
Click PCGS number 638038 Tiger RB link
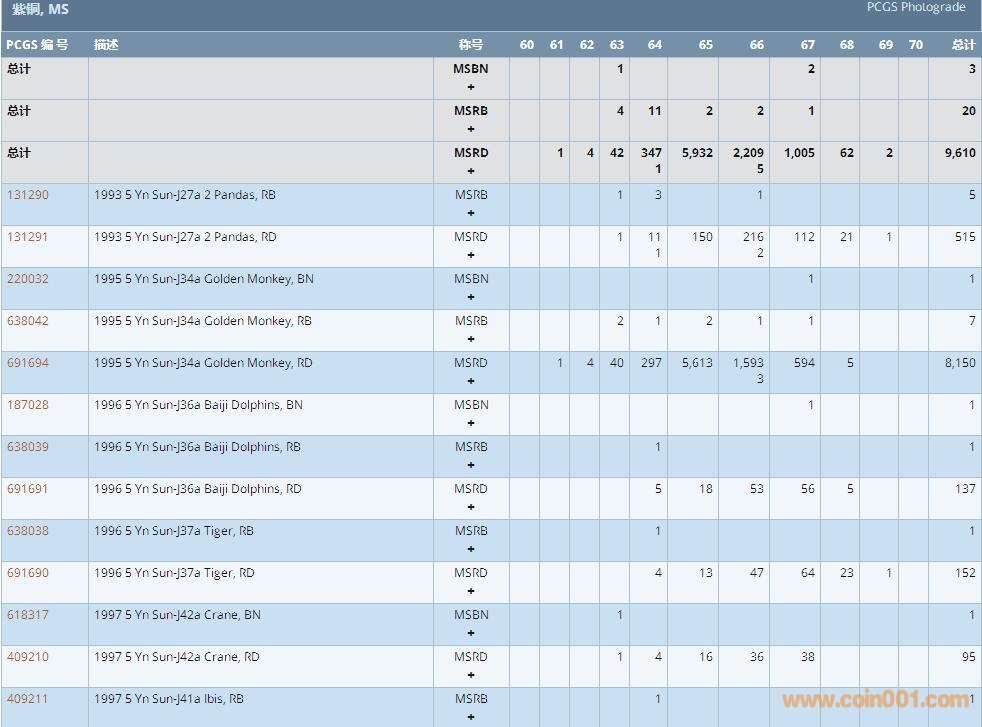[28, 531]
